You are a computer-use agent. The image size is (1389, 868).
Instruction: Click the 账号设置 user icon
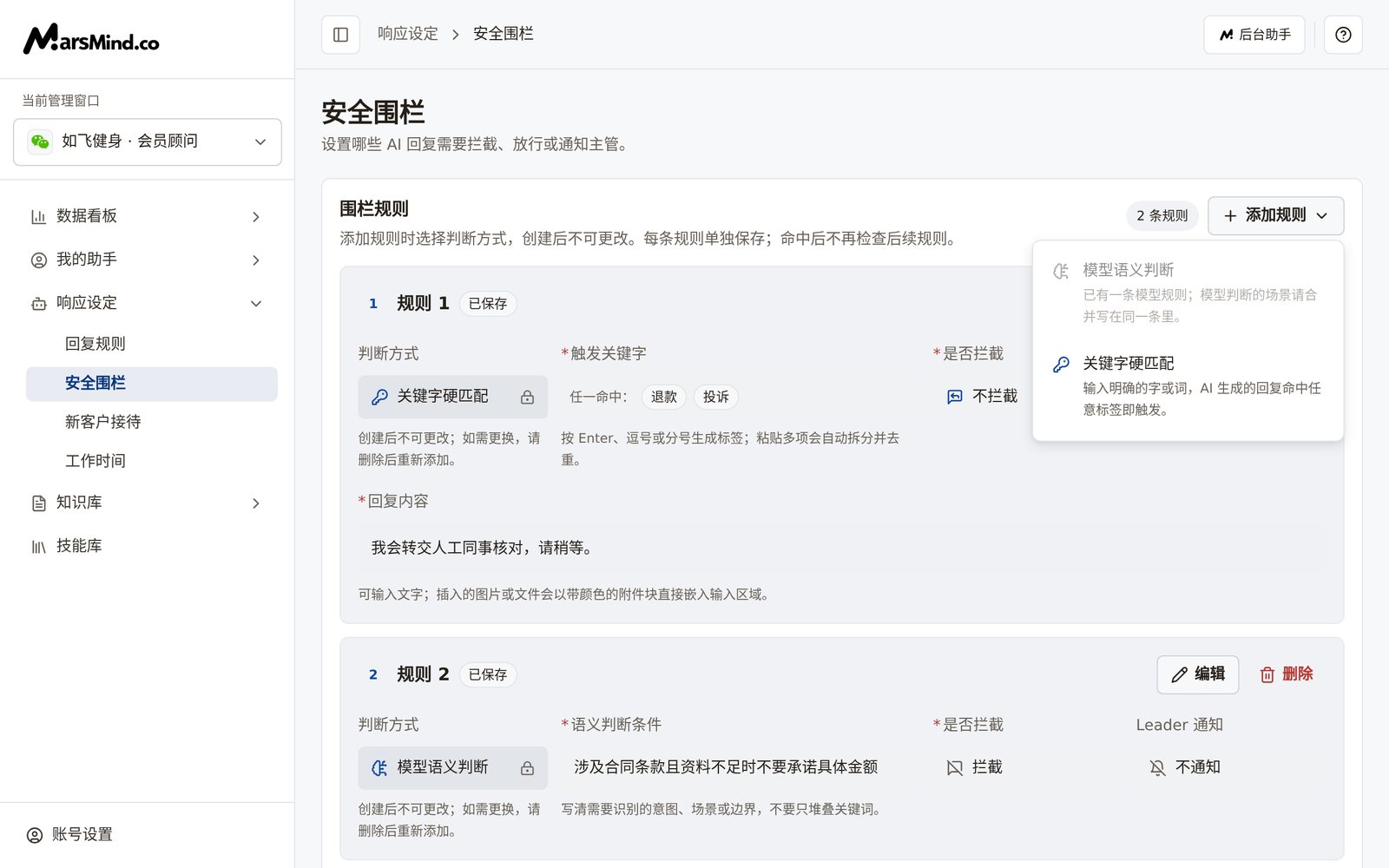tap(35, 835)
